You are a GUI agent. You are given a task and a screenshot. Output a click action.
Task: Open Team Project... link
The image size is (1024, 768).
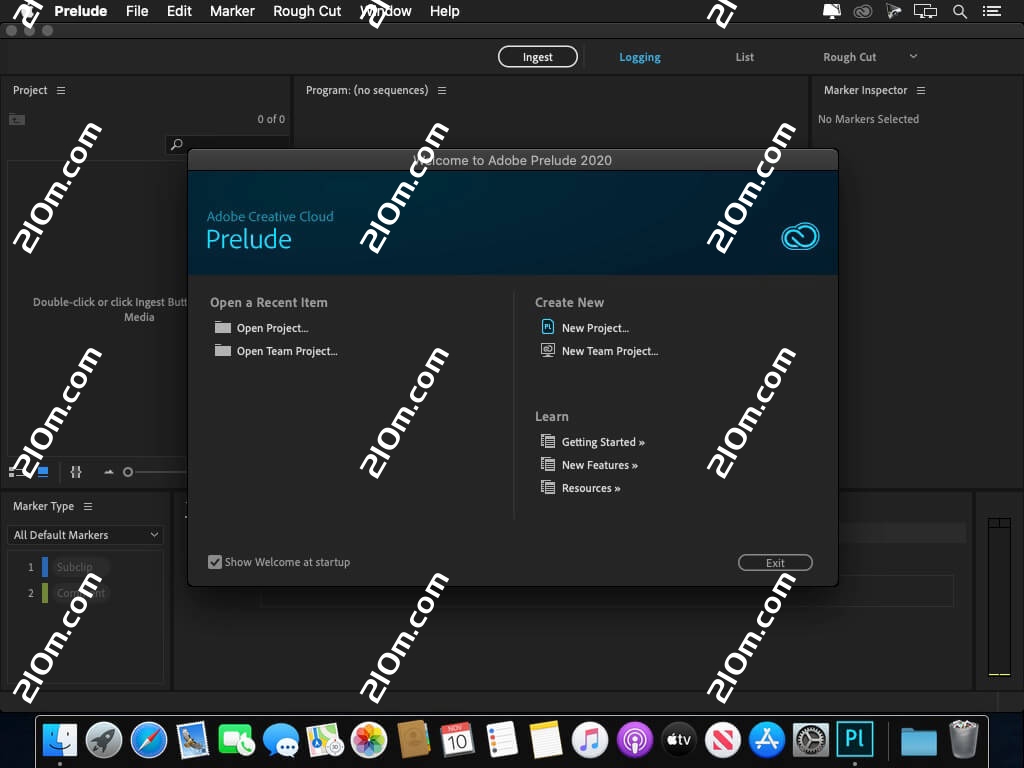coord(287,351)
